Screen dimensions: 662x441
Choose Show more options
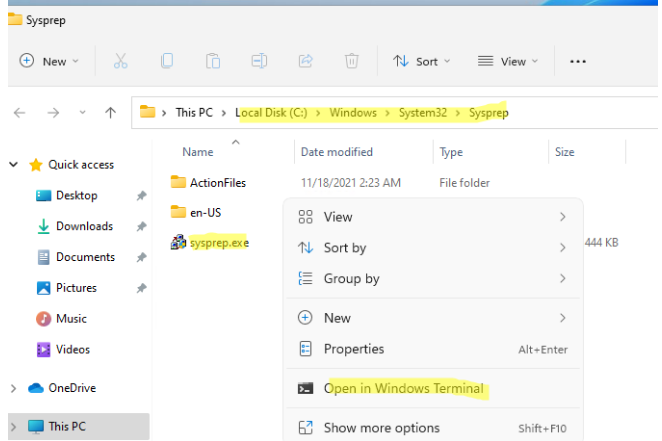[x=433, y=428]
